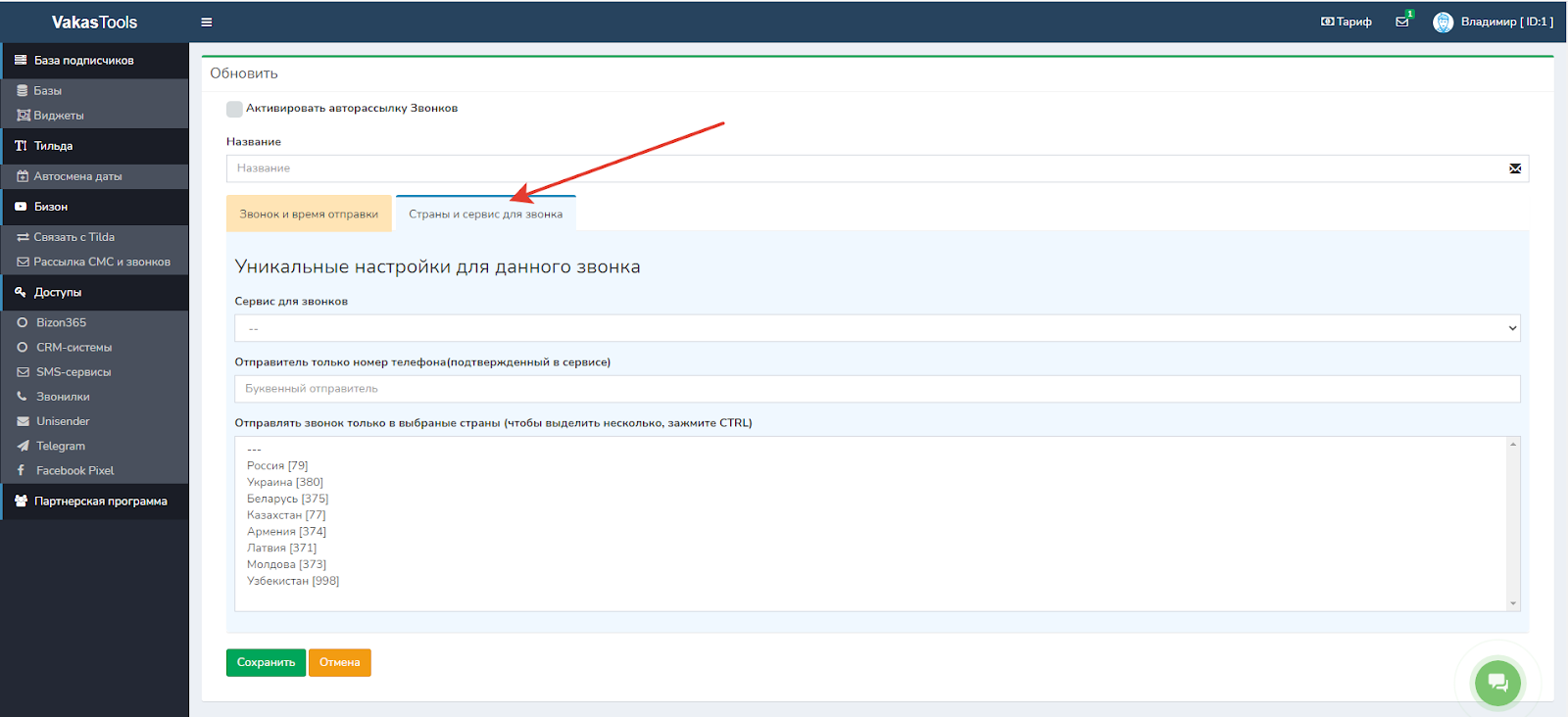Click the user avatar icon
Viewport: 1568px width, 717px height.
coord(1443,22)
